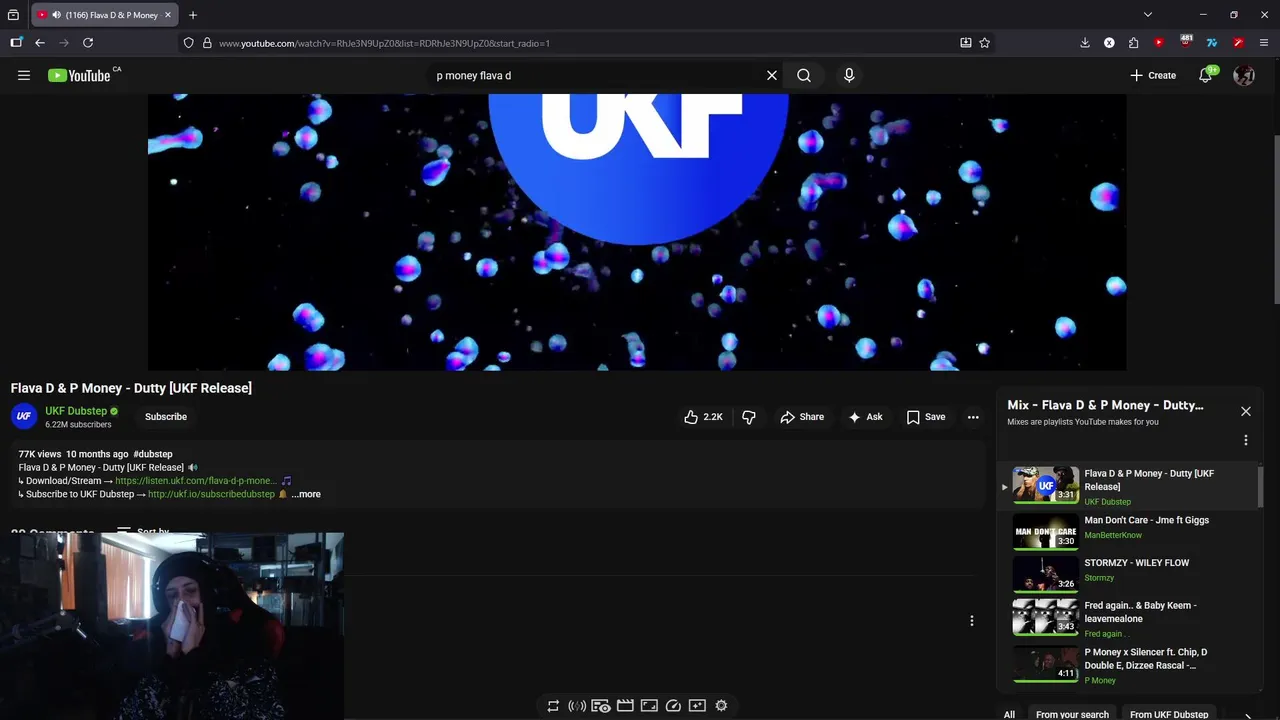Click the page scrollbar thumb
This screenshot has height=720, width=1280.
[x=1275, y=218]
